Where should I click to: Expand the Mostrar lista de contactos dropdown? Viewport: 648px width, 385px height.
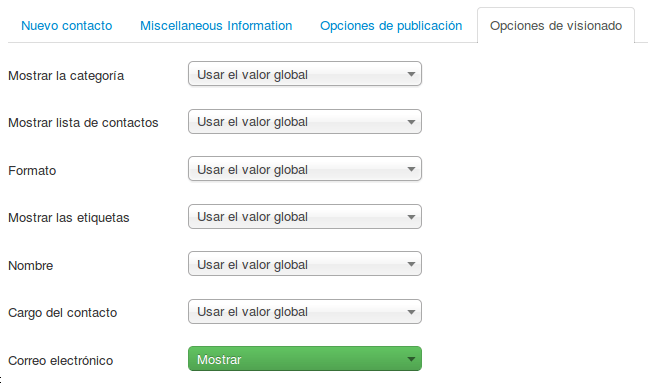305,122
